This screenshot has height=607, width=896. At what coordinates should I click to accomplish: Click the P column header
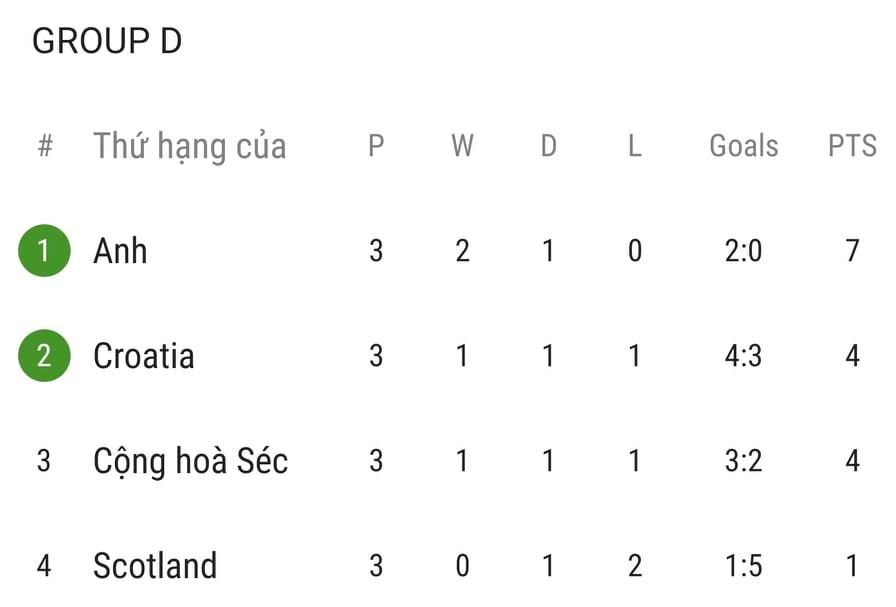376,146
